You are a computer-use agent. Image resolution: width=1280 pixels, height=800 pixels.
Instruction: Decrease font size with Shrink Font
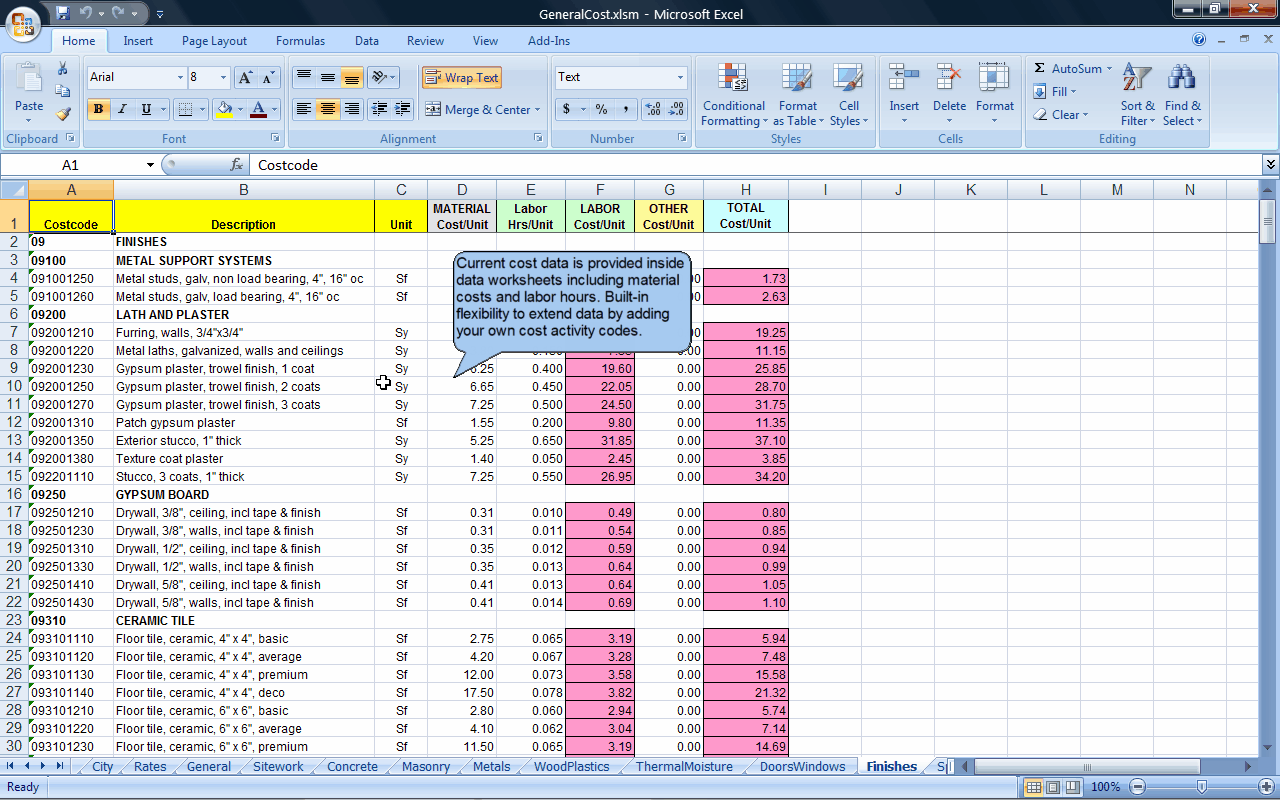click(268, 77)
